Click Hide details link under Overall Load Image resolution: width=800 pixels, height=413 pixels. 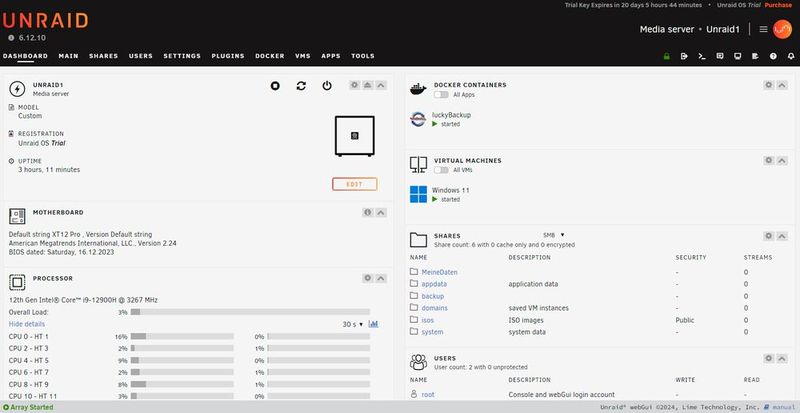[27, 324]
